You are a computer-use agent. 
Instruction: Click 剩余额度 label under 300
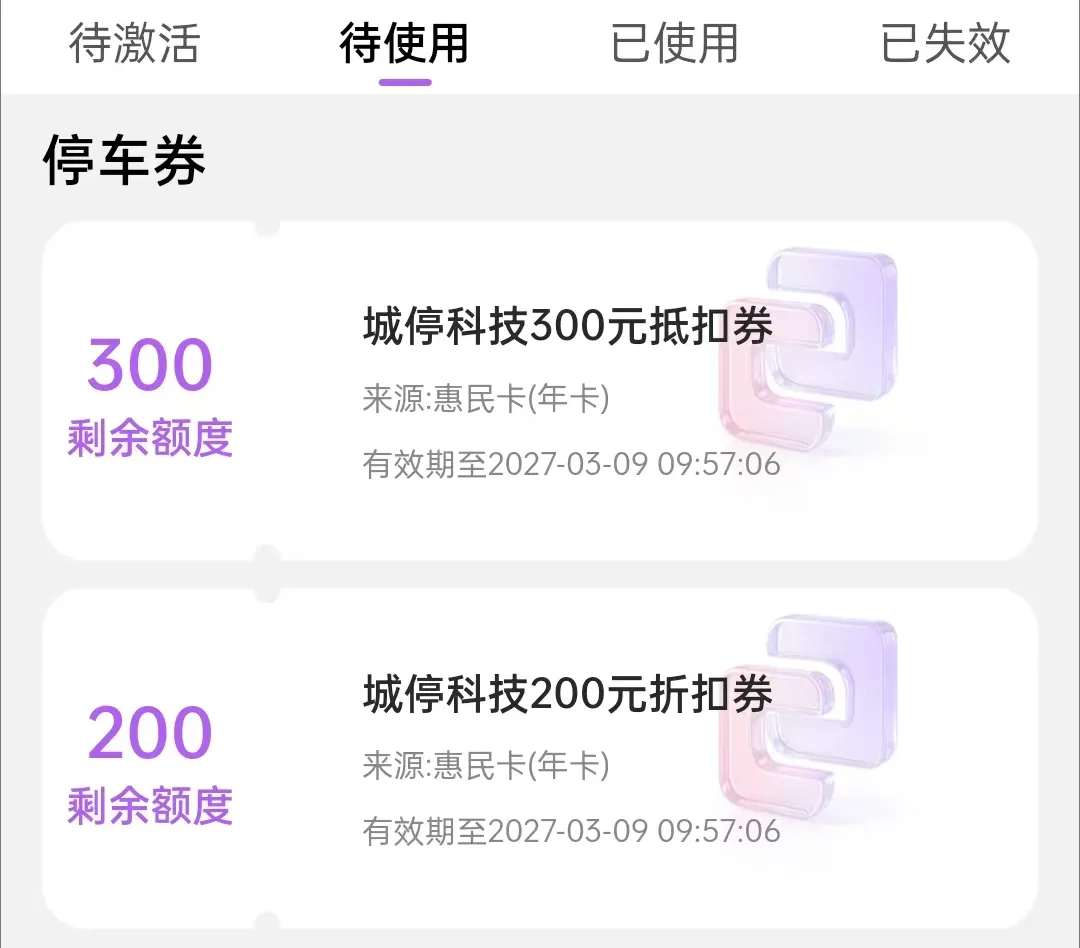[x=150, y=438]
